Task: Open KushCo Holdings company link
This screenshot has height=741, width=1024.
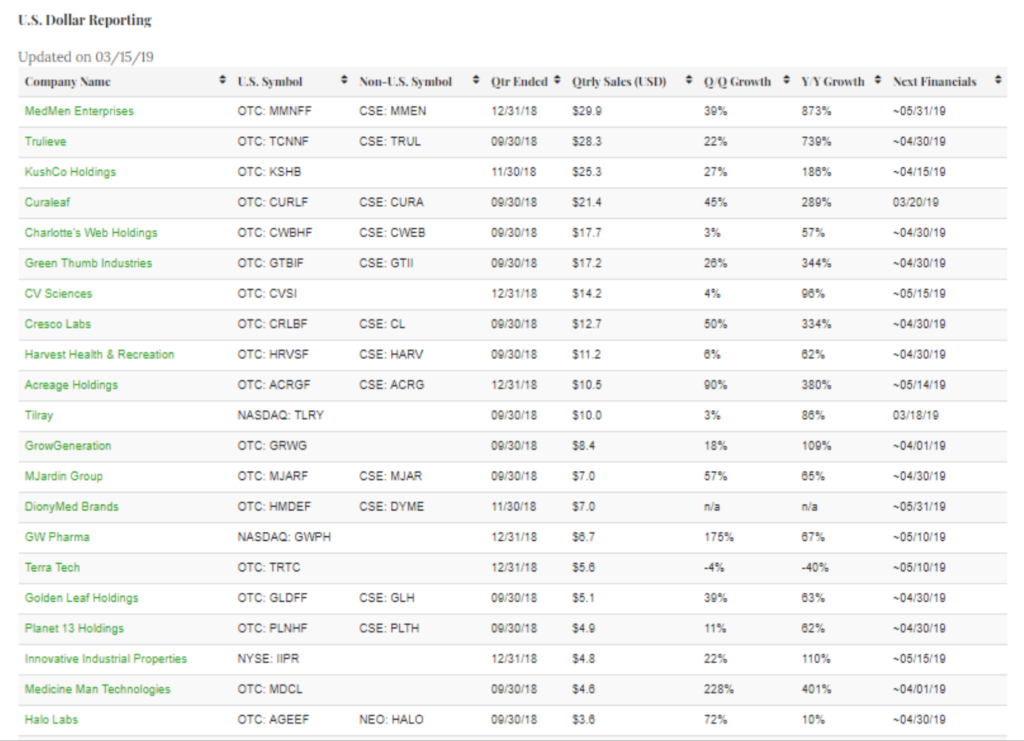Action: pyautogui.click(x=70, y=172)
